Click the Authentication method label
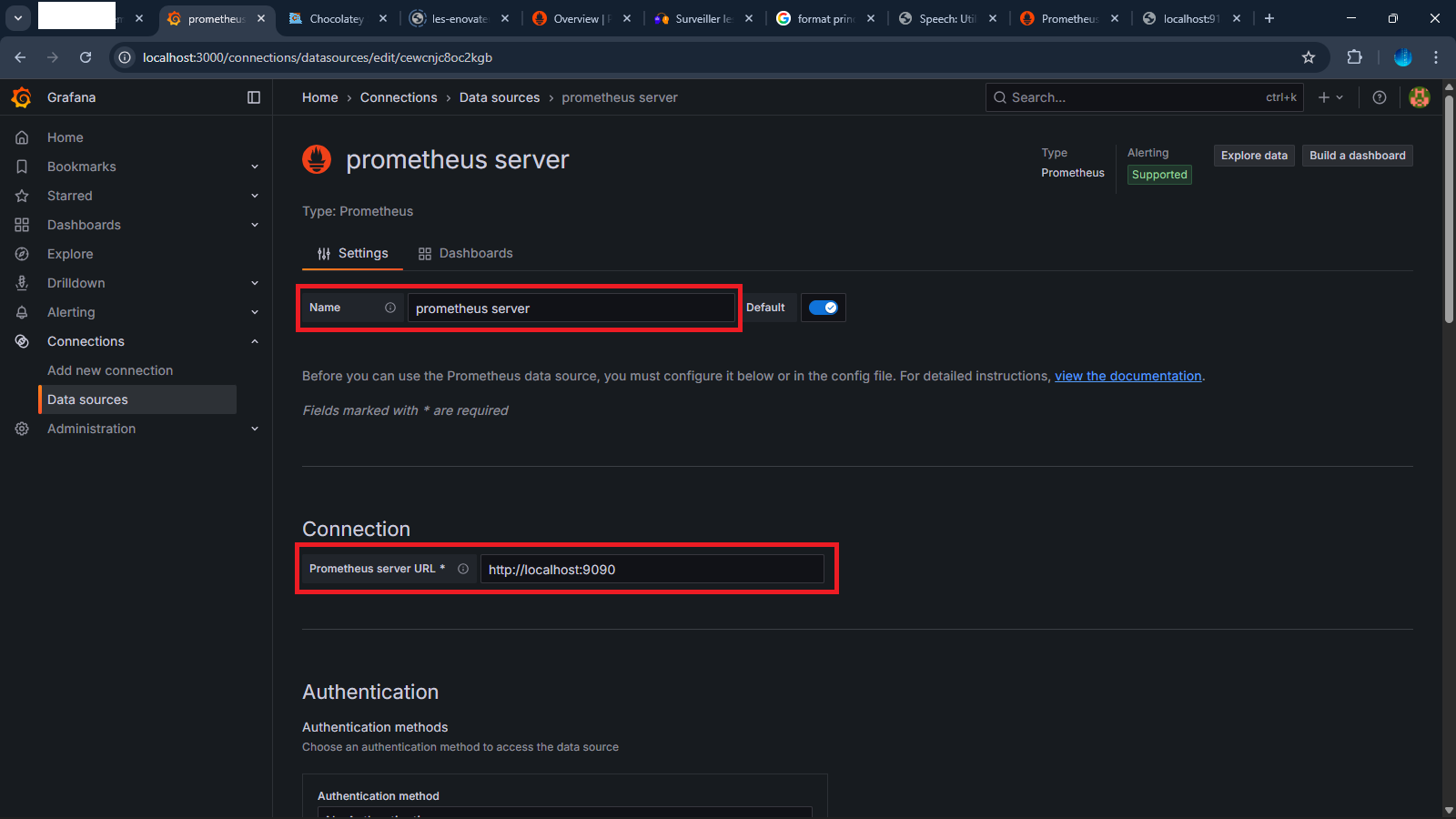The height and width of the screenshot is (819, 1456). point(379,796)
